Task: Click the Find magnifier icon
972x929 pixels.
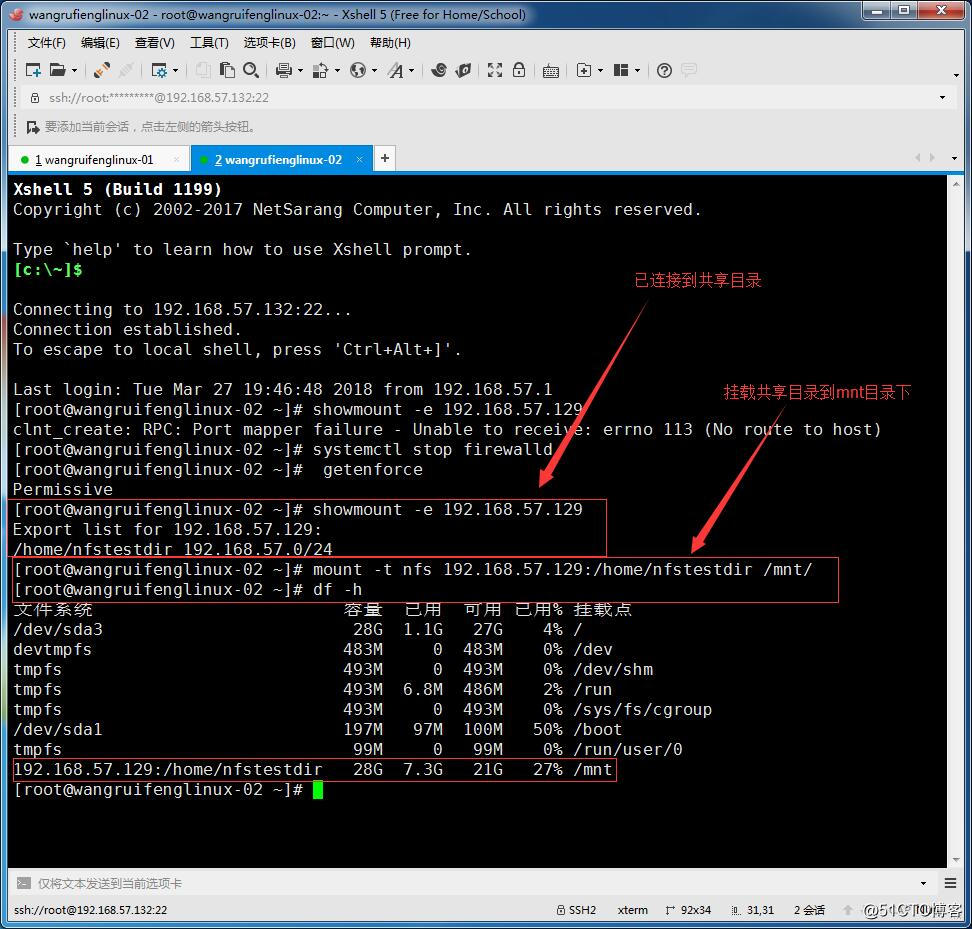Action: point(250,70)
